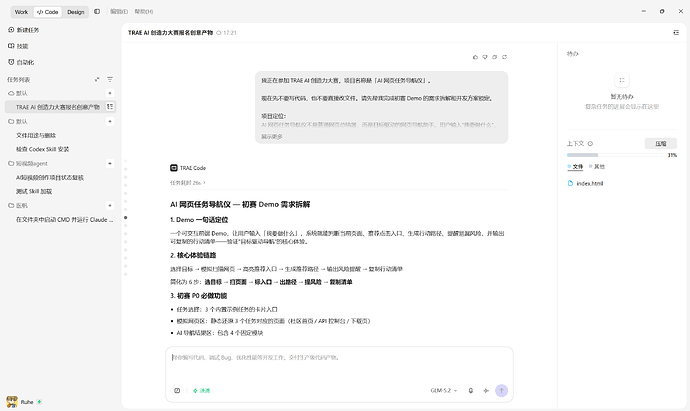Switch to the Code mode tab
The image size is (690, 411).
tap(48, 12)
